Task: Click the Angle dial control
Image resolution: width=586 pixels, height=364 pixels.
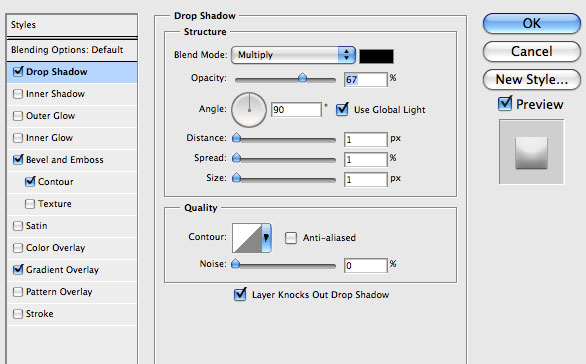Action: [249, 110]
